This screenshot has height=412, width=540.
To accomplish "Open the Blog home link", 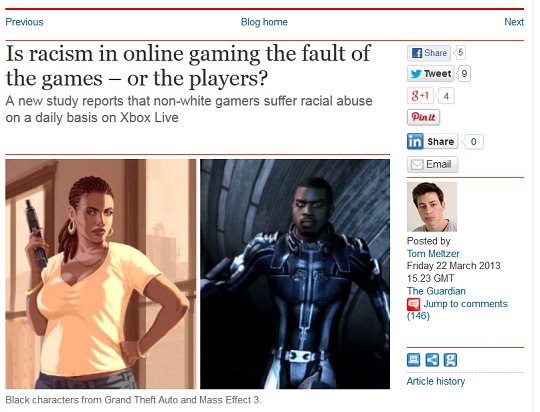I will coord(264,22).
